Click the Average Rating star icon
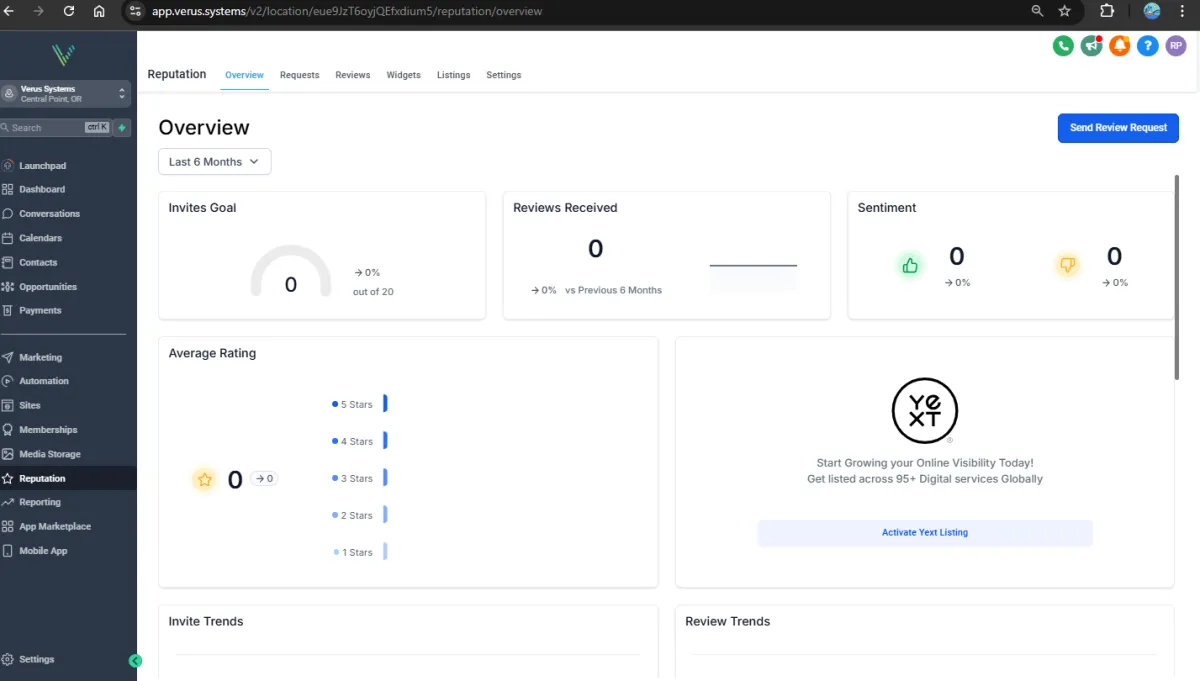 pyautogui.click(x=205, y=480)
